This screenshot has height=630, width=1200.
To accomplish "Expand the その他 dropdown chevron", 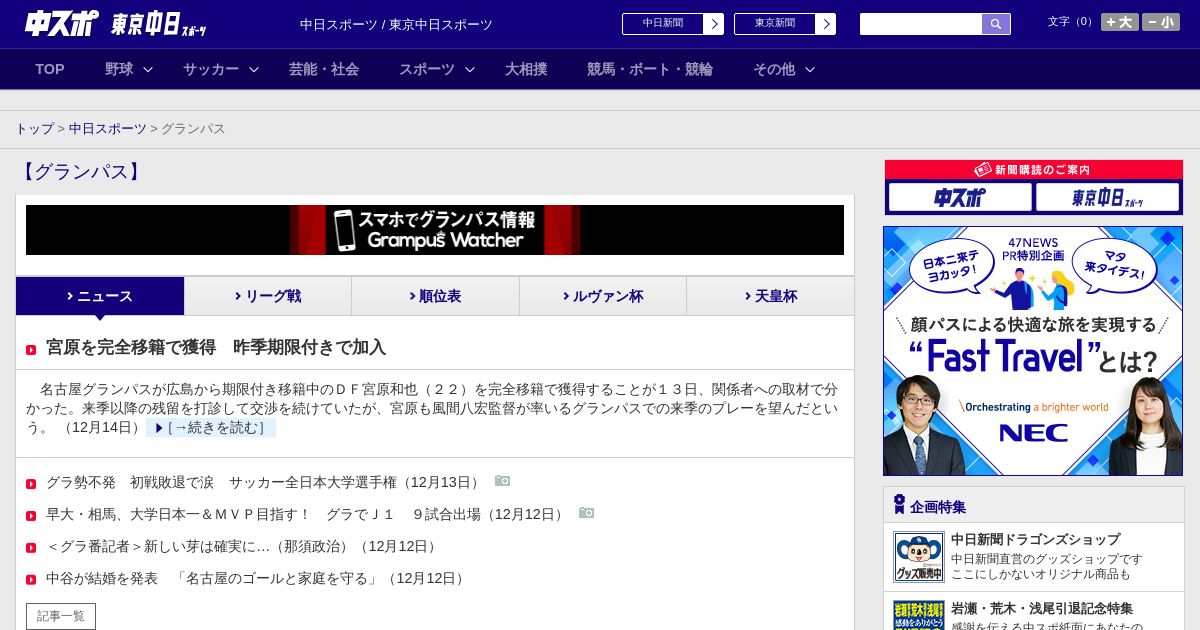I will pyautogui.click(x=810, y=69).
